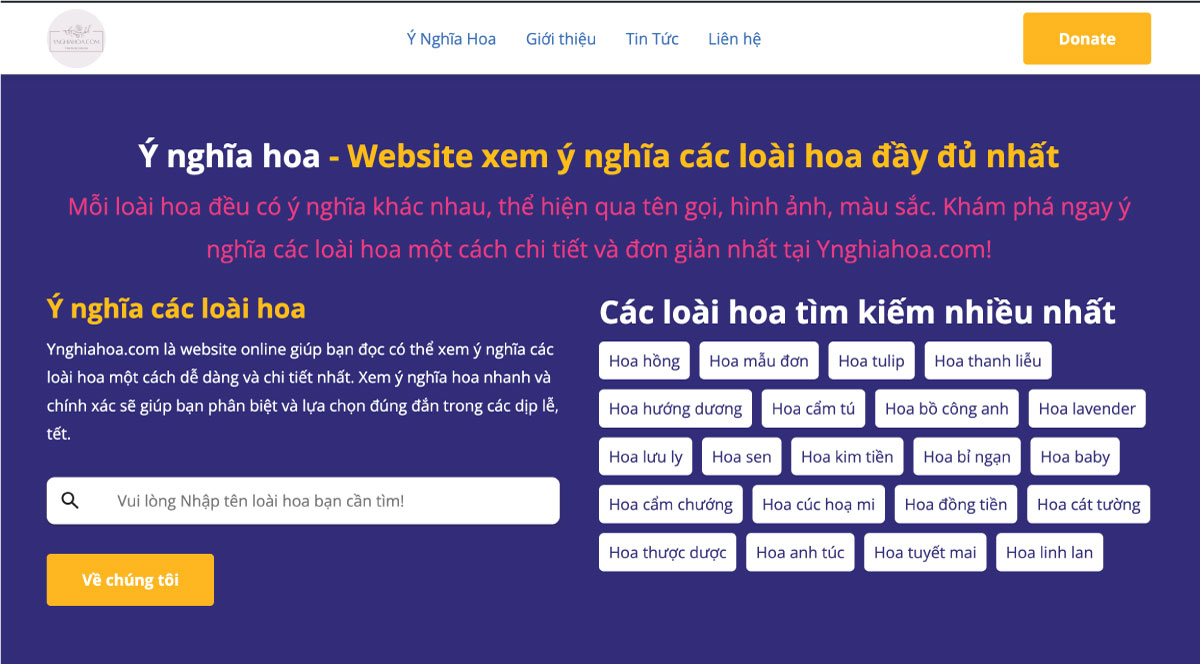Go to the Tin Tức menu item
The image size is (1200, 664).
point(652,39)
